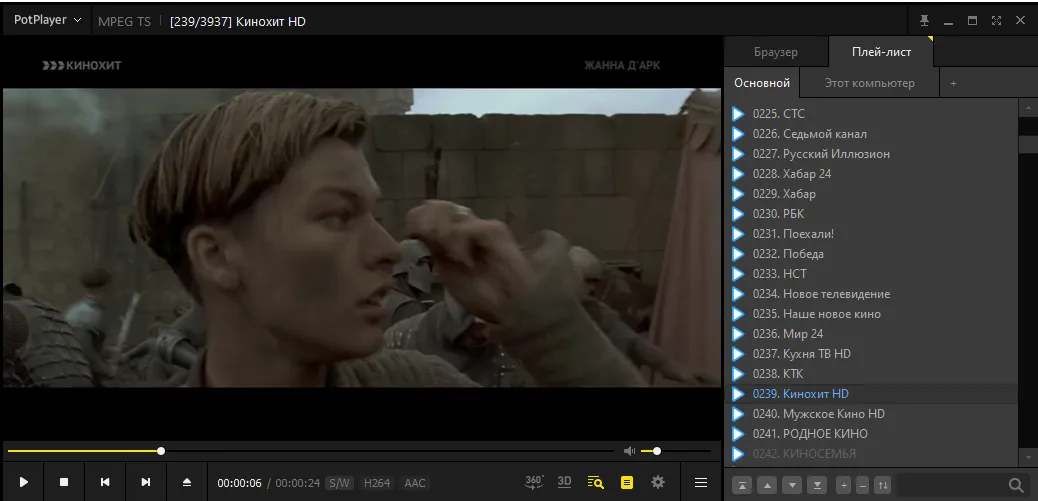Open the playlist sort options button
Image resolution: width=1038 pixels, height=501 pixels.
coord(882,485)
